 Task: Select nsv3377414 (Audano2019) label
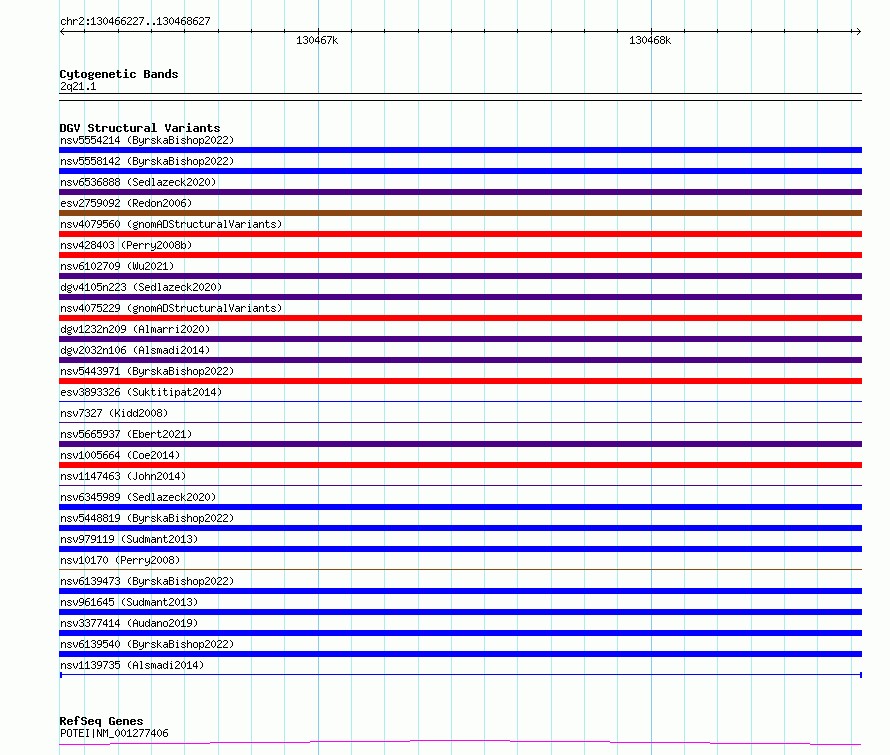129,623
